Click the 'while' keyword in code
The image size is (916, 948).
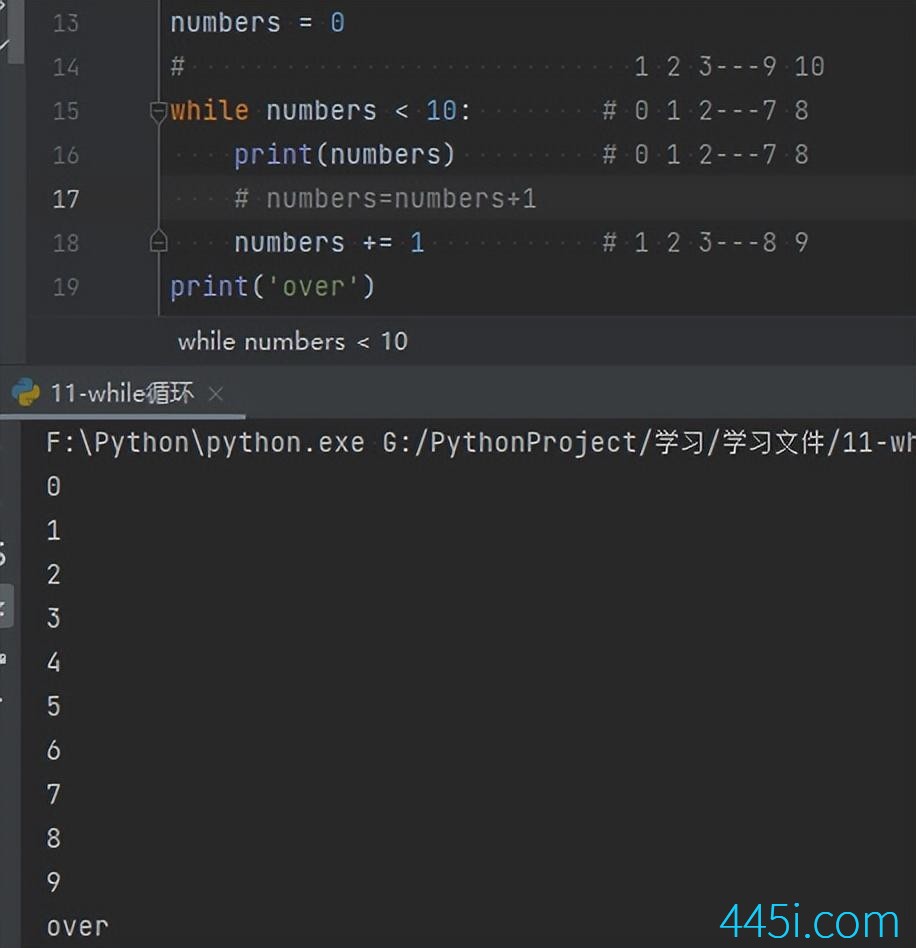(209, 111)
